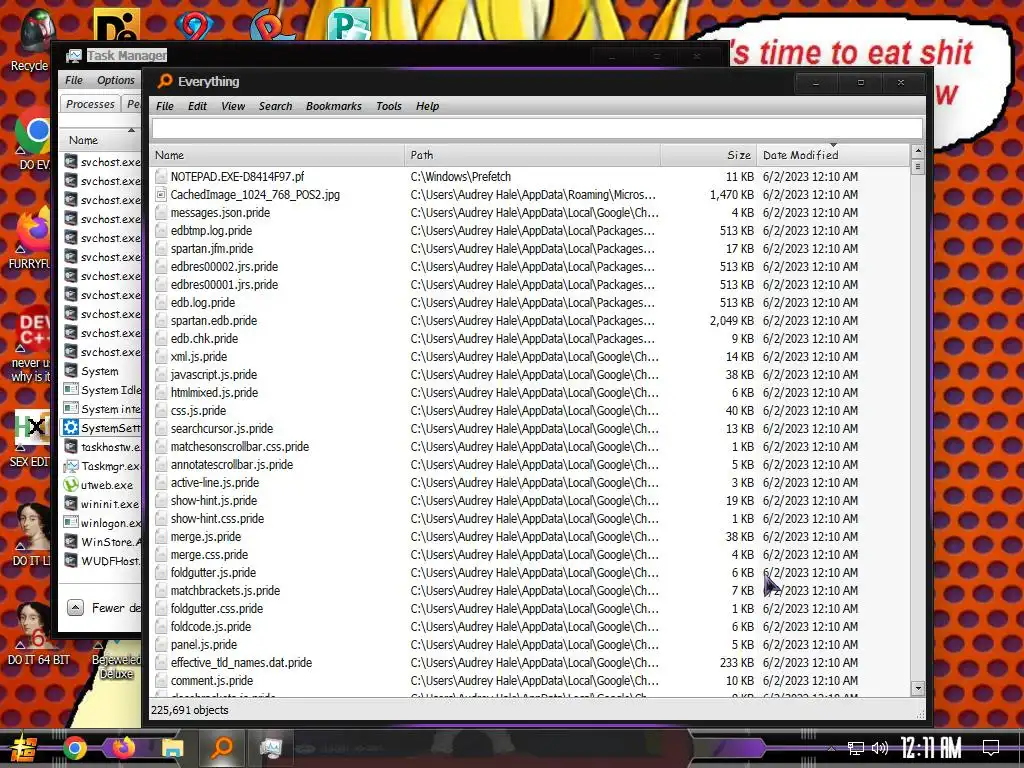
Task: Select the file icon of xml.js.pride
Action: 161,357
